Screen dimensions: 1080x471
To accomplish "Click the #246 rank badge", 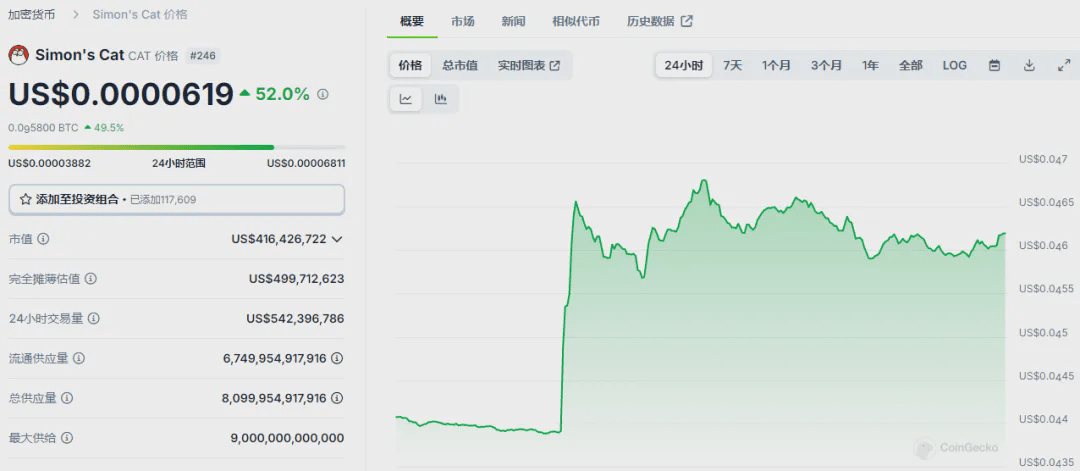I will [x=202, y=56].
